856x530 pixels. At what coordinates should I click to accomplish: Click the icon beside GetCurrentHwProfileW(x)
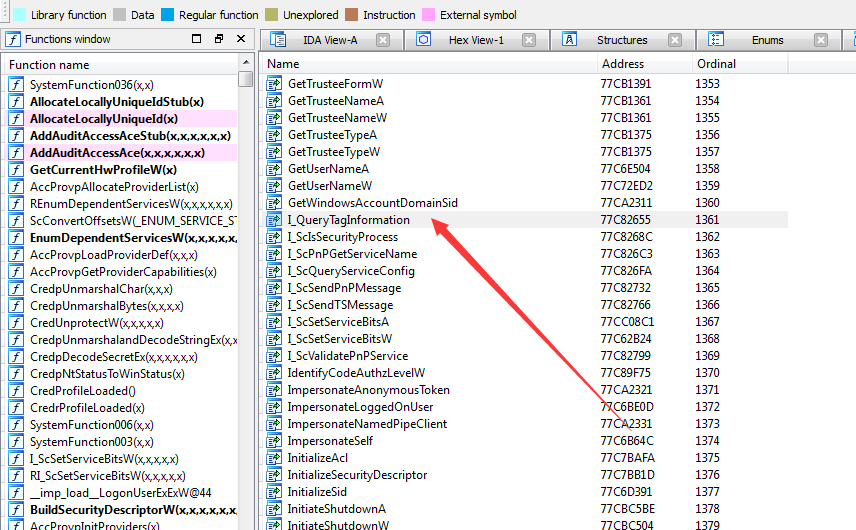pyautogui.click(x=16, y=170)
